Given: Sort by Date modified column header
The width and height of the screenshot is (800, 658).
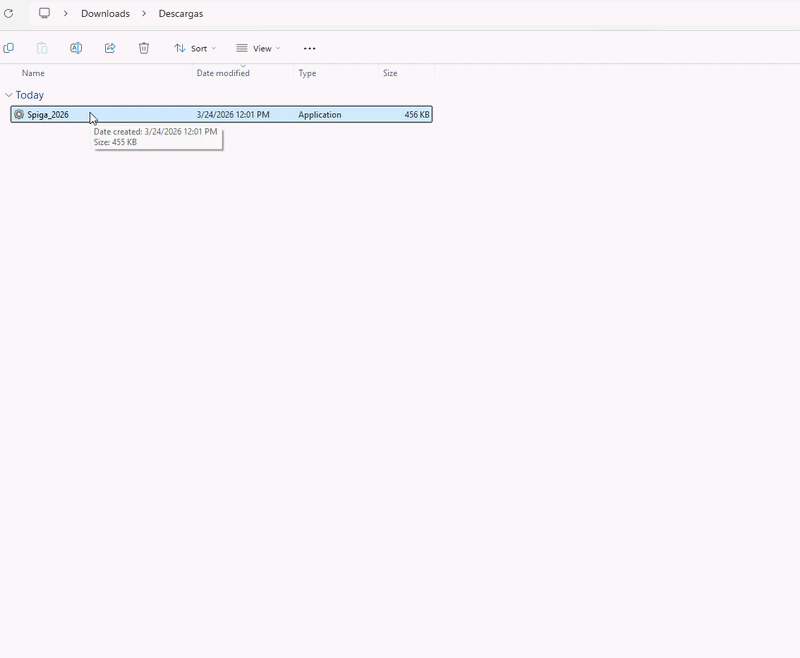Looking at the screenshot, I should point(223,73).
